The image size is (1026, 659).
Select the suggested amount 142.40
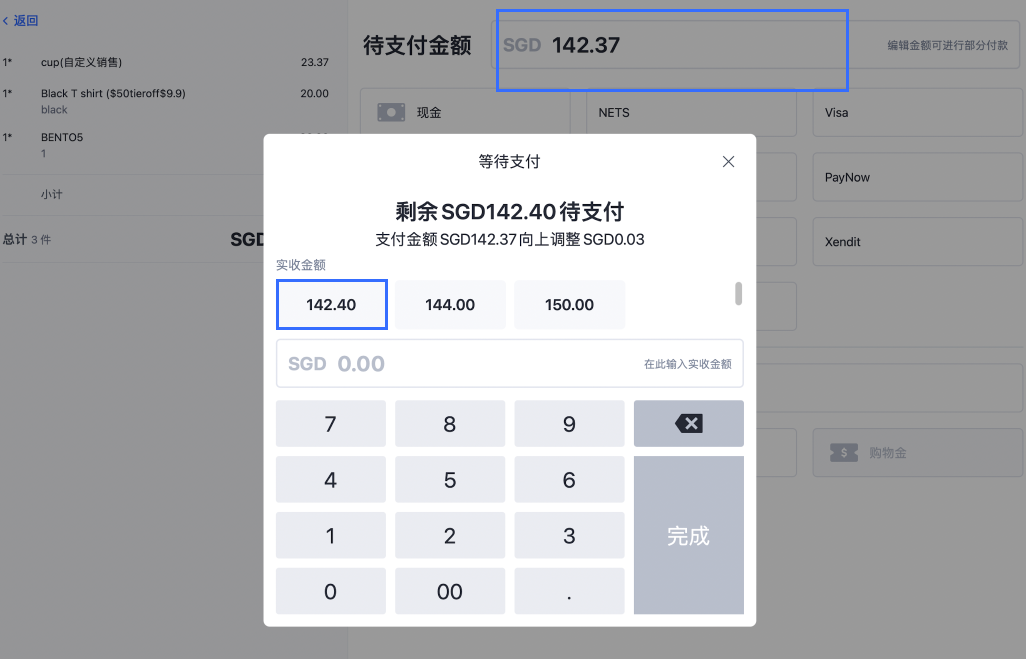tap(331, 304)
